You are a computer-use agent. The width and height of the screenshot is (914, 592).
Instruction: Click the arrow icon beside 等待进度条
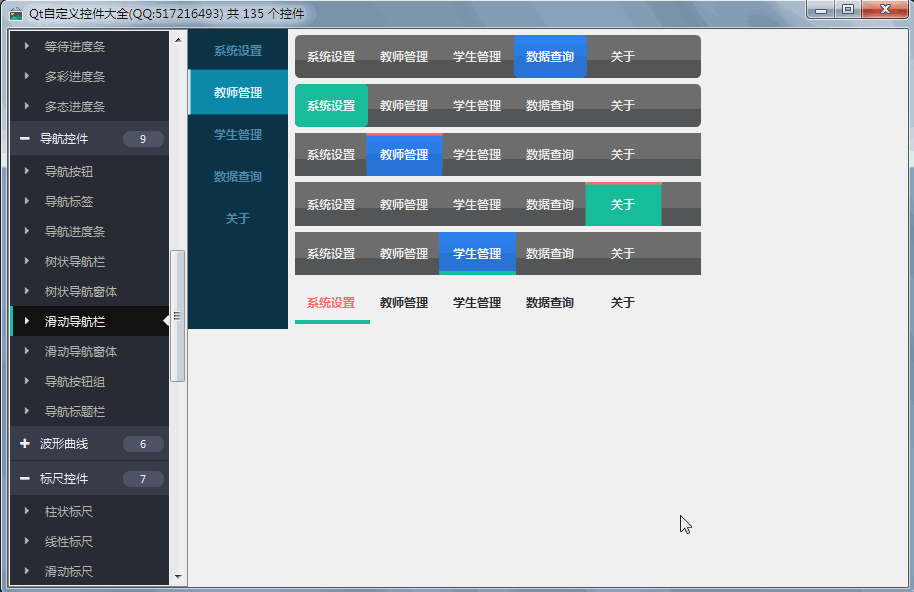click(27, 47)
